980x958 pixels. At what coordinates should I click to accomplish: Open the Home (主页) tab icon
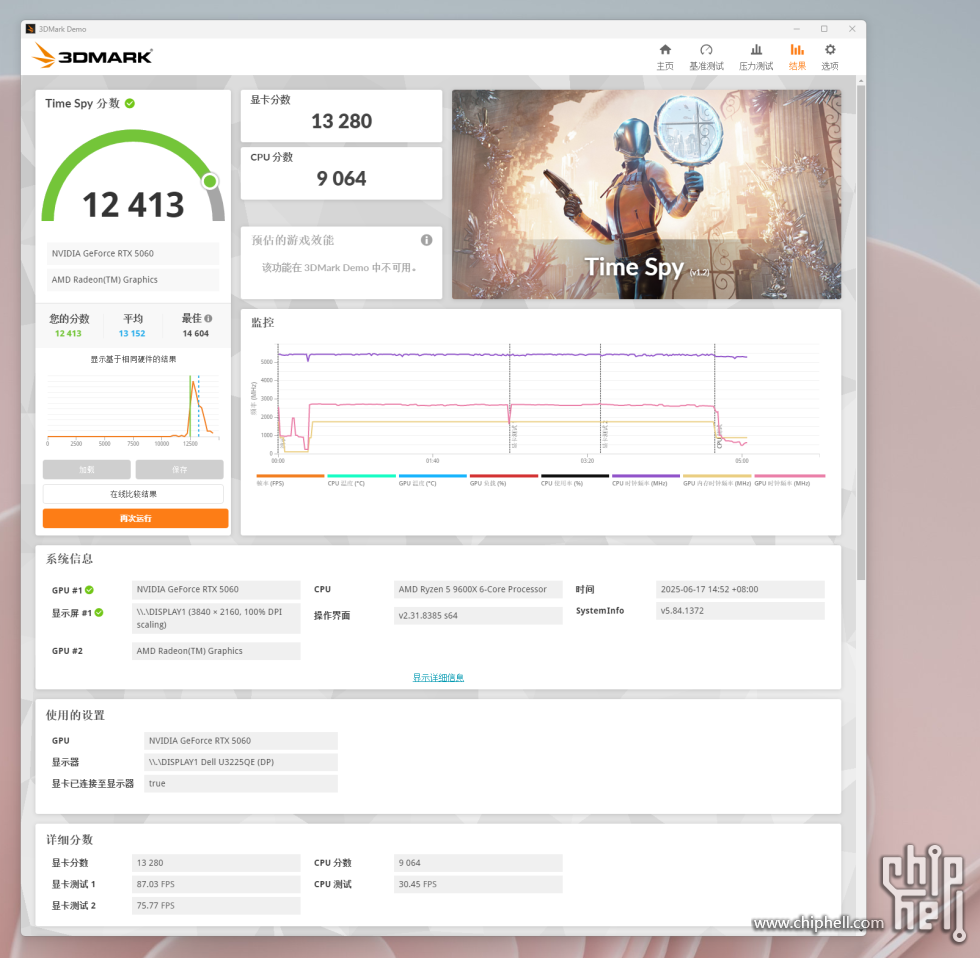665,50
